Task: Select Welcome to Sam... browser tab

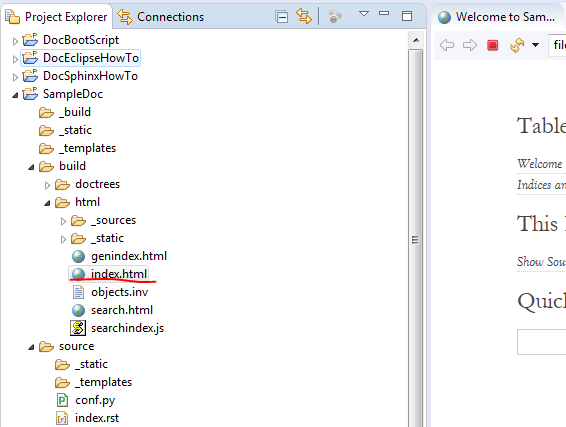Action: point(496,17)
